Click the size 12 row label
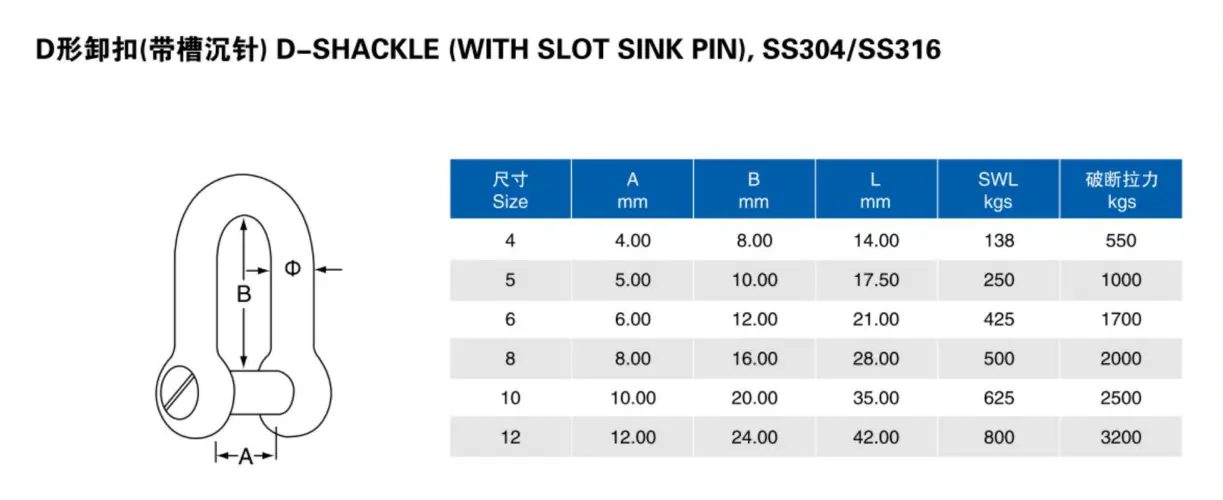This screenshot has width=1223, height=500. (510, 437)
